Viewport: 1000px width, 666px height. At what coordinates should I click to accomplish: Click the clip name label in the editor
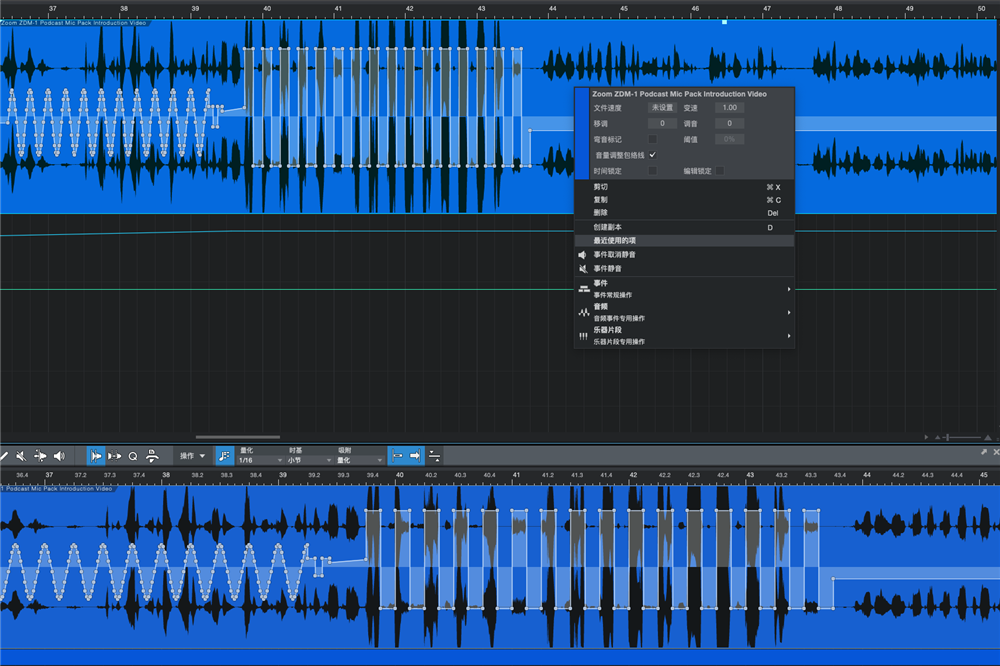57,489
